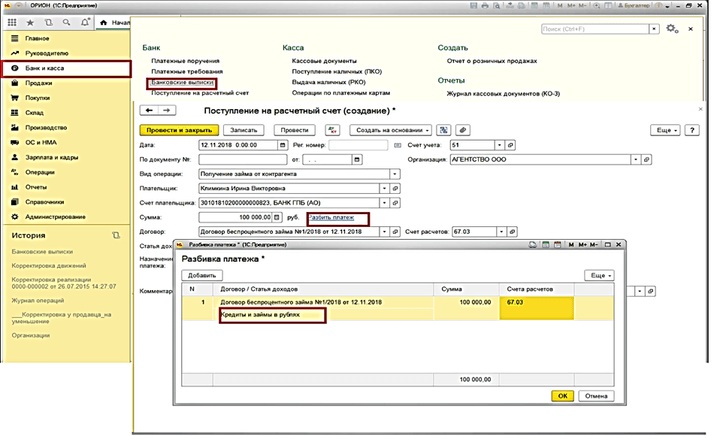The height and width of the screenshot is (436, 714).
Task: Open the Еще menu in payment split dialog
Action: coord(598,274)
